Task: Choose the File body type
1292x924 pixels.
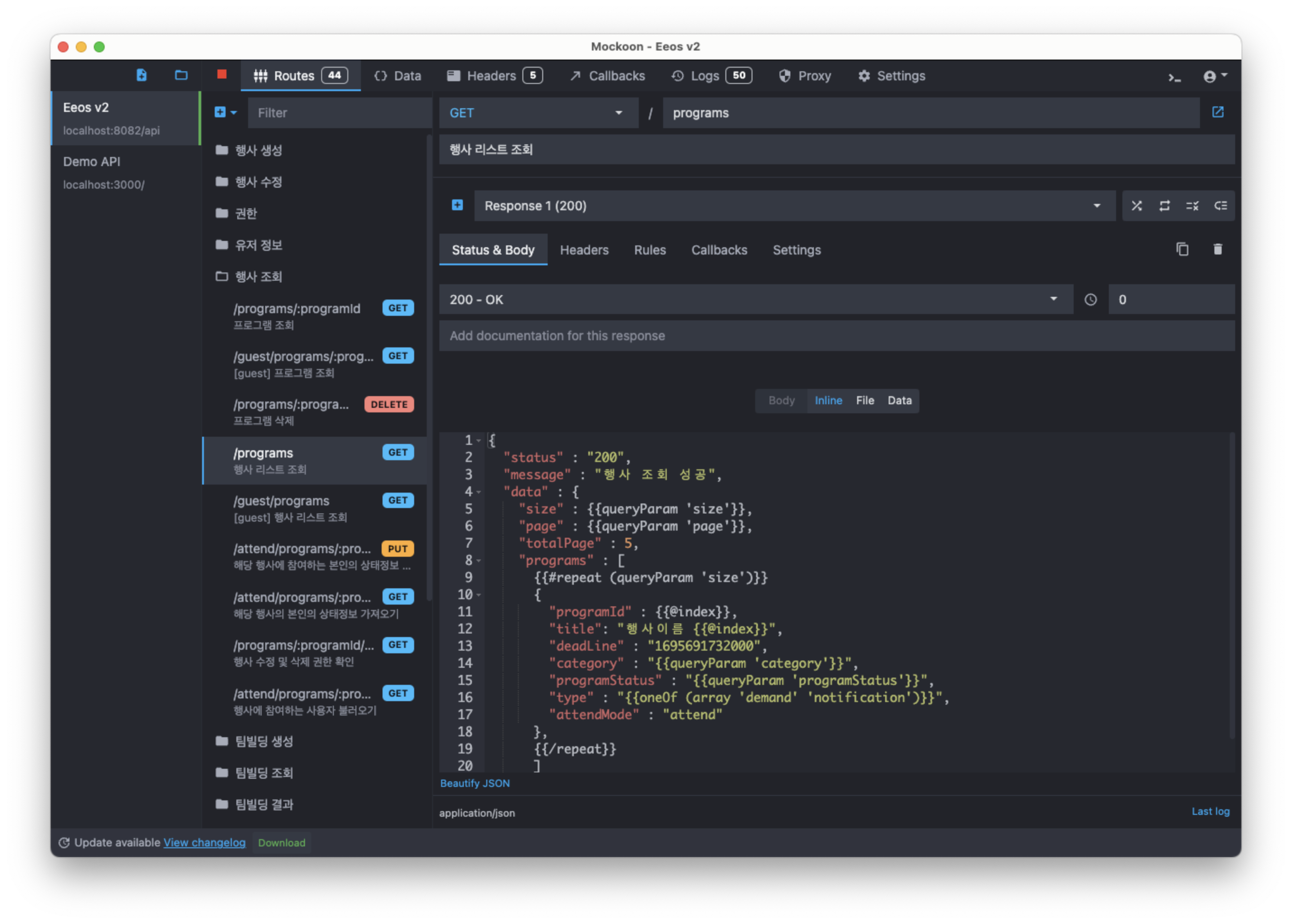Action: (865, 401)
